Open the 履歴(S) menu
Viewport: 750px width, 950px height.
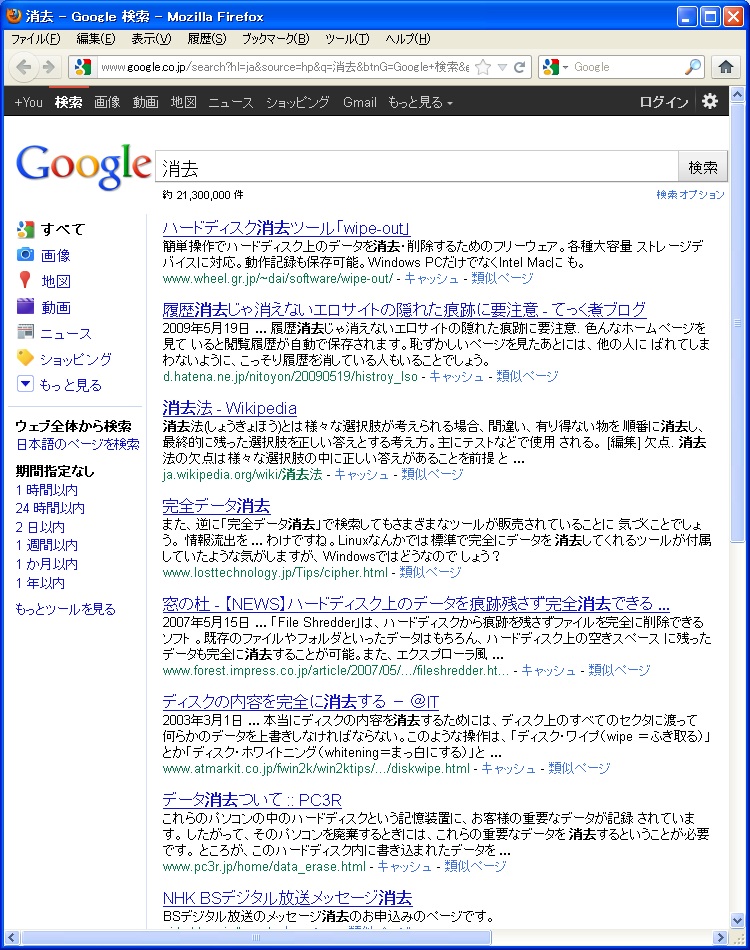coord(207,39)
